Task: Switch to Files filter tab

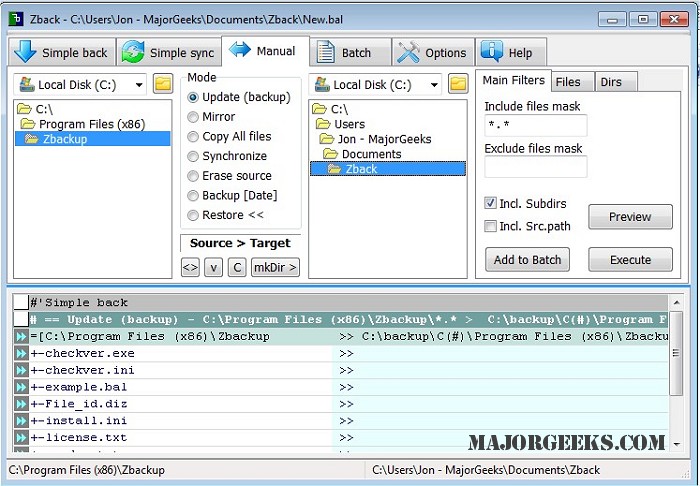Action: pos(572,82)
